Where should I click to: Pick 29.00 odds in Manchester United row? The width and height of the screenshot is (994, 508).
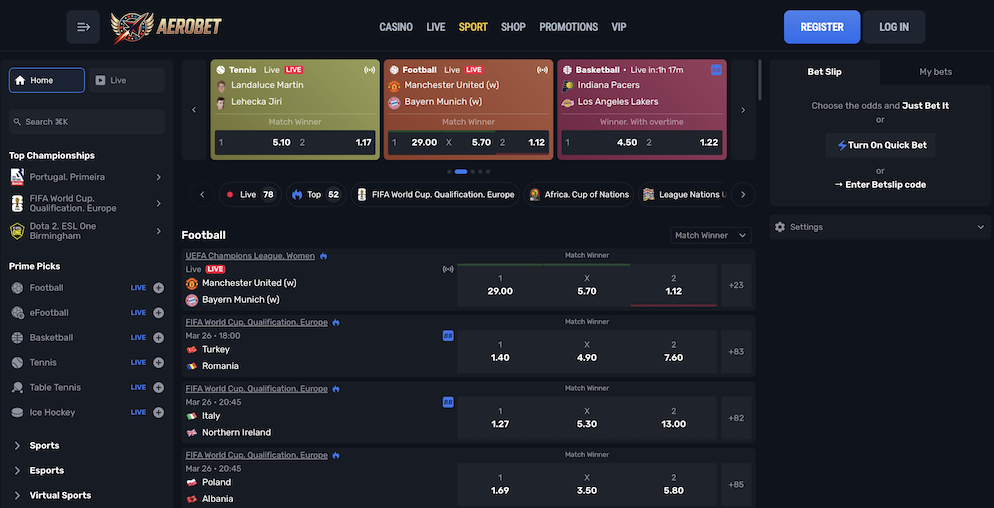pyautogui.click(x=500, y=285)
